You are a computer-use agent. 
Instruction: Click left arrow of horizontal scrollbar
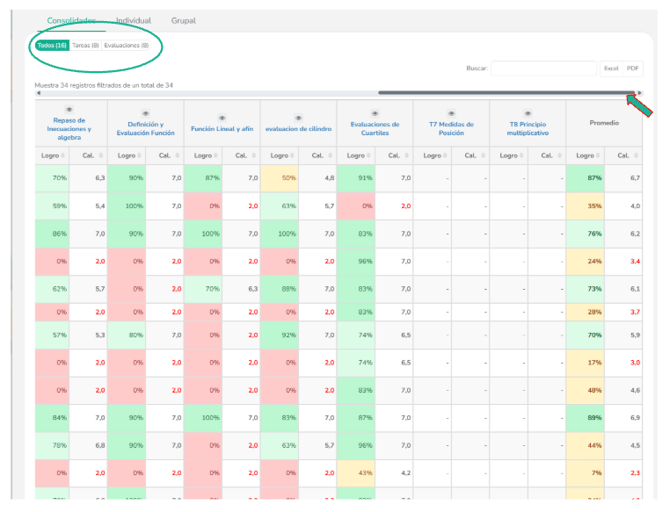point(38,93)
